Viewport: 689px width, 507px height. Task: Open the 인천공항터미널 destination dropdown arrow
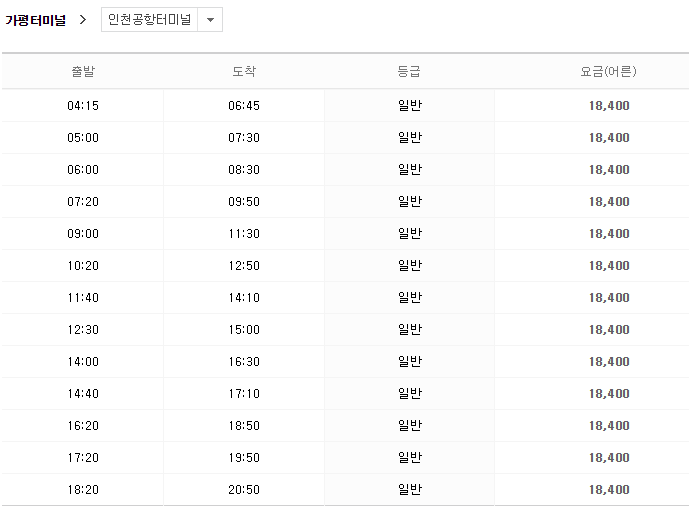[x=210, y=20]
